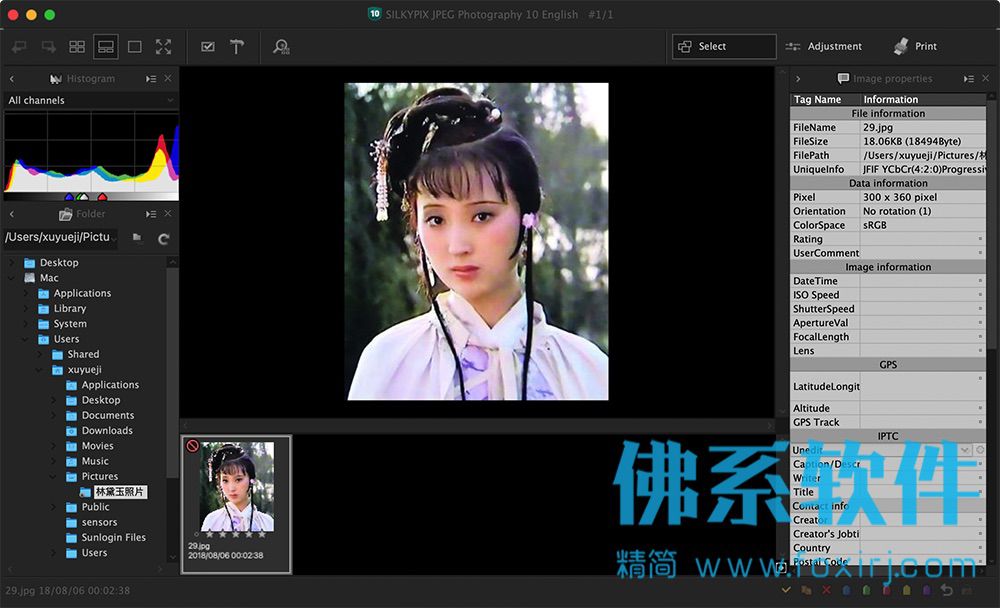Expand the Documents folder node
This screenshot has height=608, width=1000.
54,415
